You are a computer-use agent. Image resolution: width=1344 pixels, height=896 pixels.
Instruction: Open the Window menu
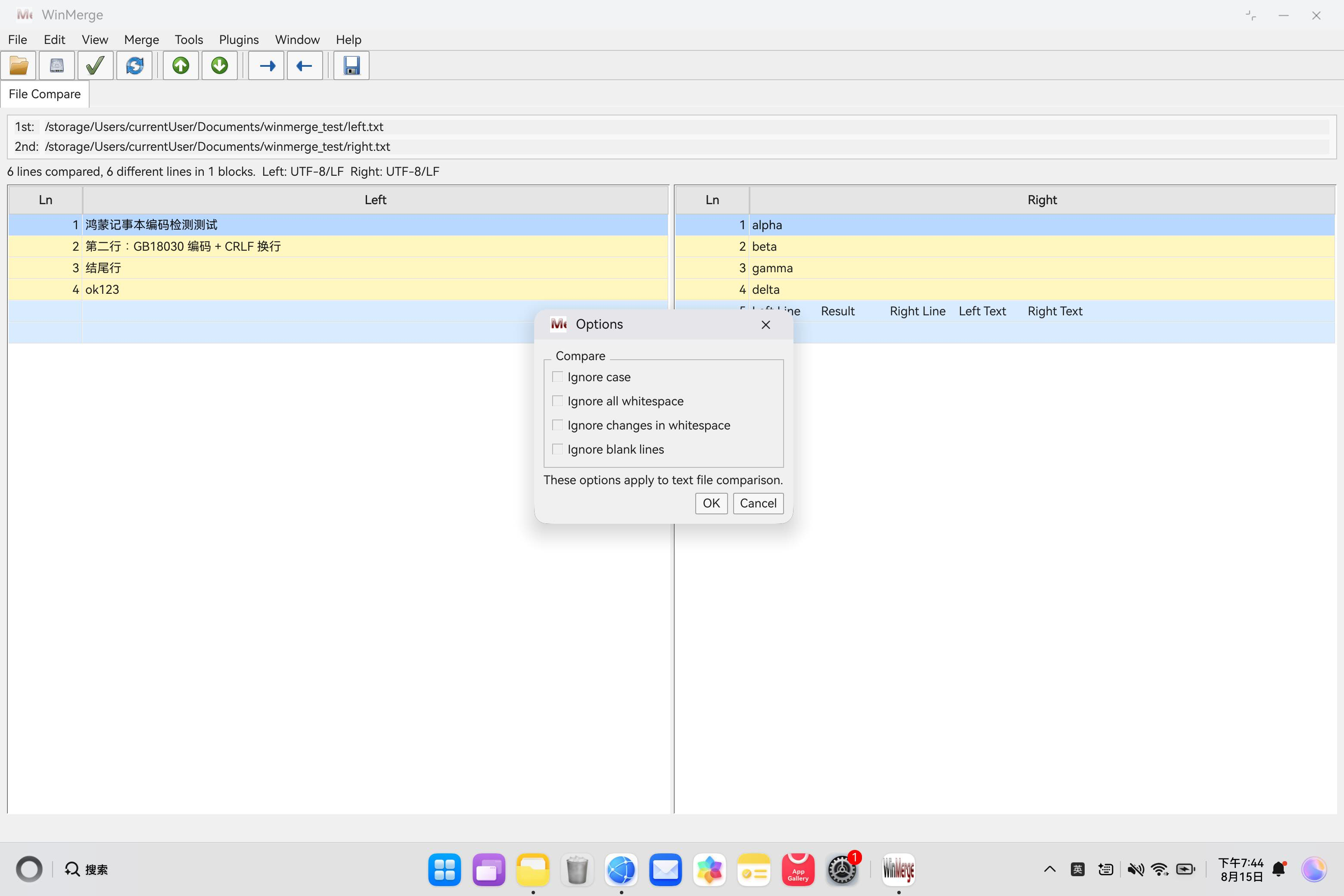(x=297, y=40)
